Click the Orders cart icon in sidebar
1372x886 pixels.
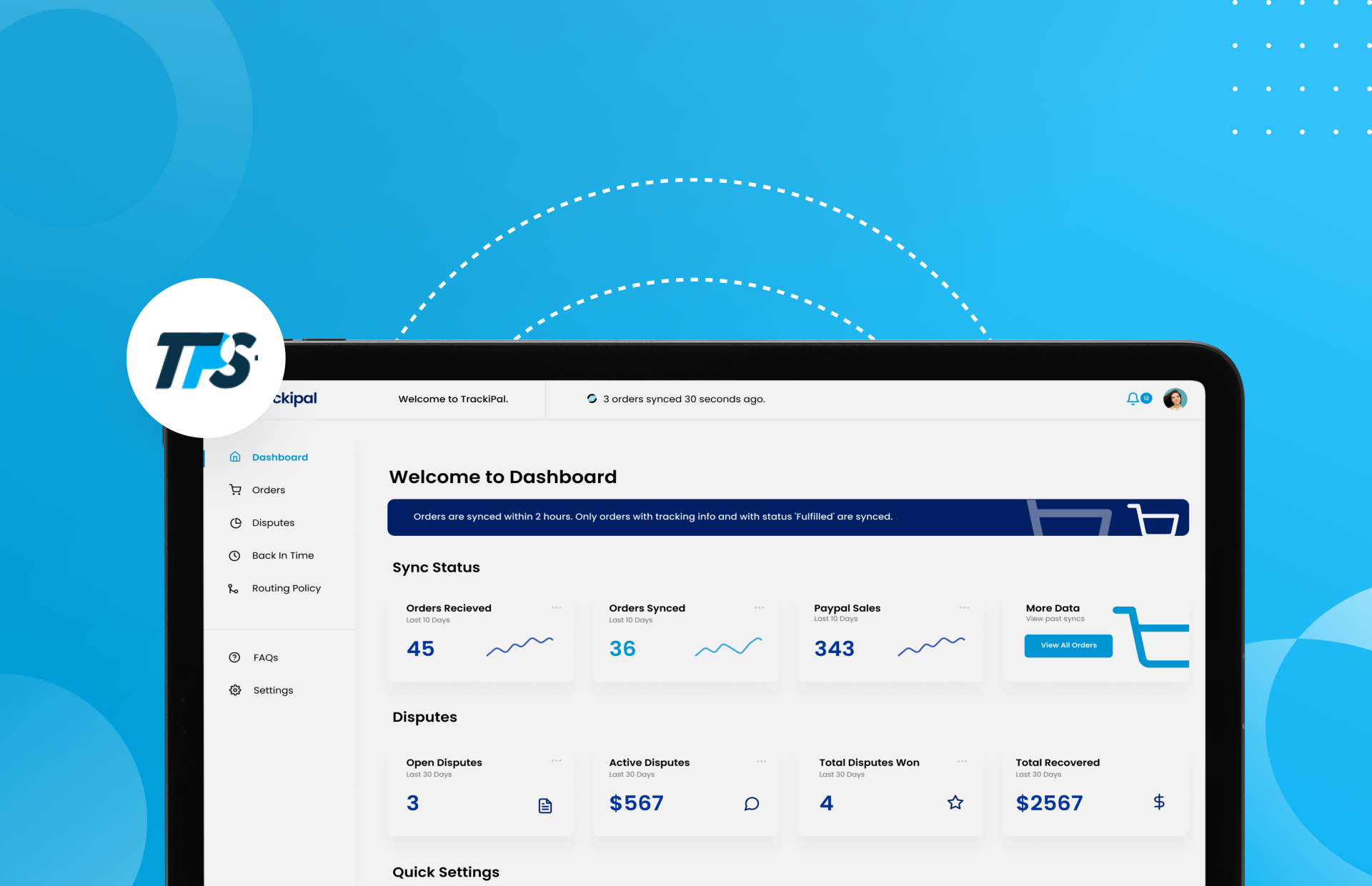click(235, 489)
